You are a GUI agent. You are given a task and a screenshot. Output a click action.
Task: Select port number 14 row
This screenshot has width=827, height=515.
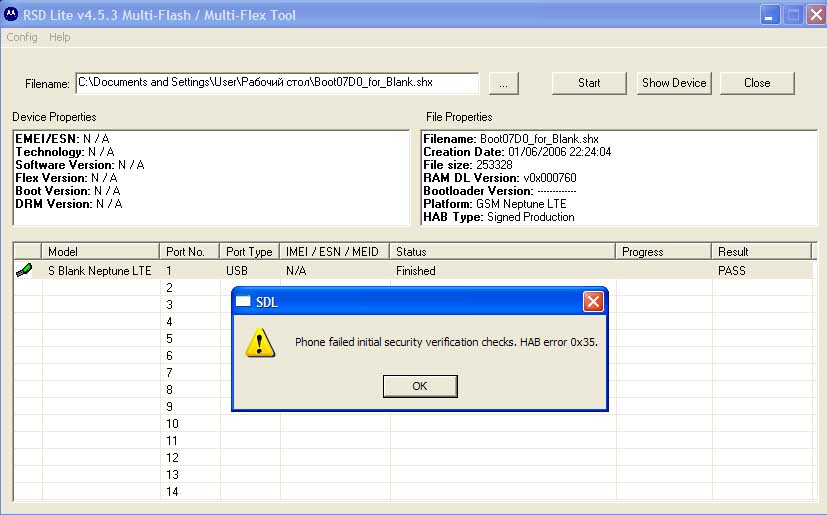click(x=172, y=492)
